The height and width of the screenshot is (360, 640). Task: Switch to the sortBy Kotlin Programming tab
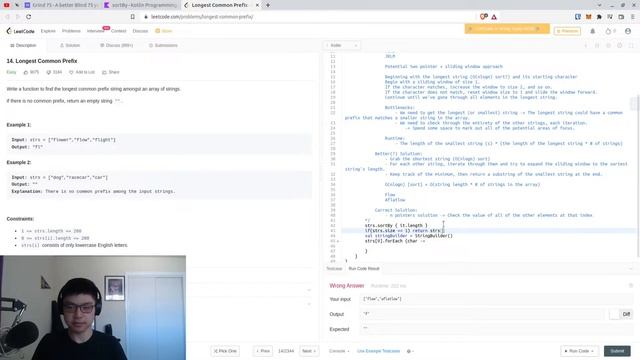[x=140, y=5]
